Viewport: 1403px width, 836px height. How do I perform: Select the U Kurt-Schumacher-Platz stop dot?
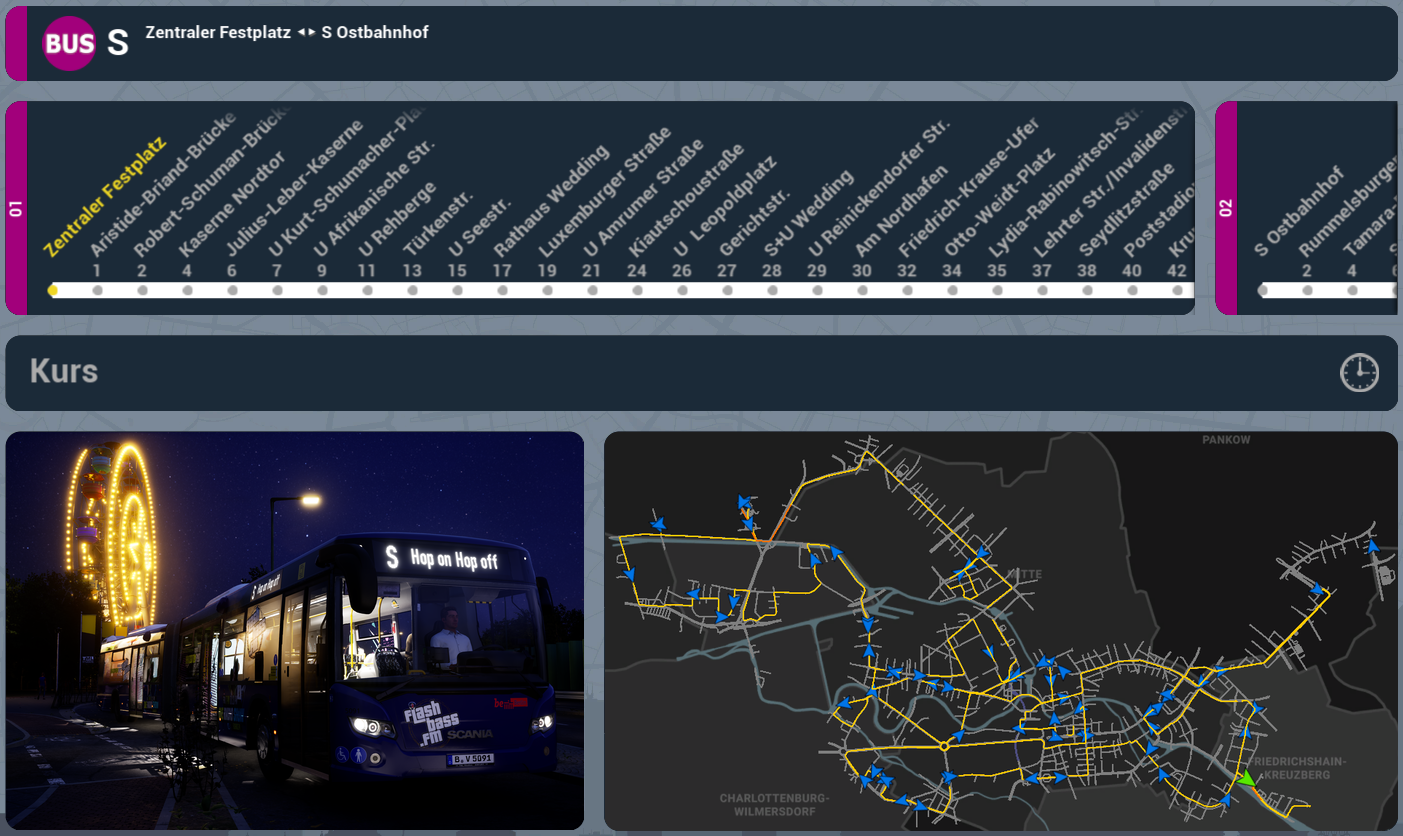click(277, 290)
